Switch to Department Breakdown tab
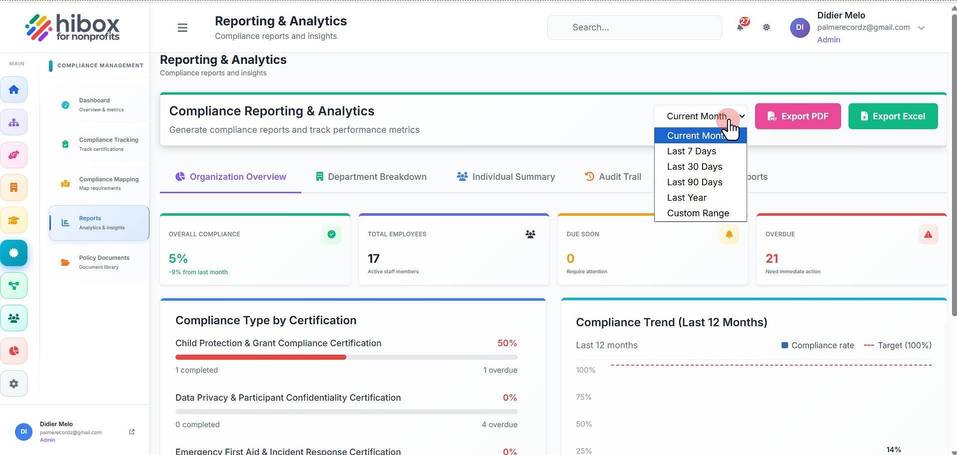Image resolution: width=957 pixels, height=455 pixels. tap(370, 177)
